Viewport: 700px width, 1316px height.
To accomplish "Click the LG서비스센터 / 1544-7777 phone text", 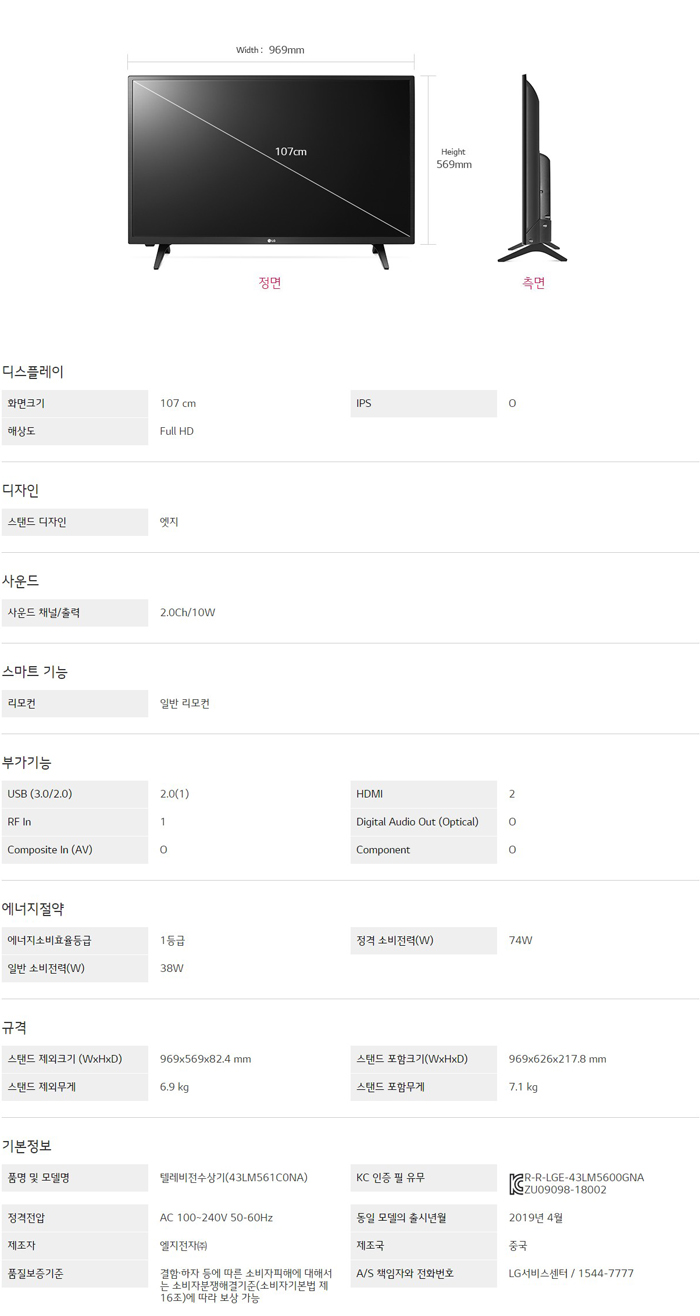I will pos(571,1274).
